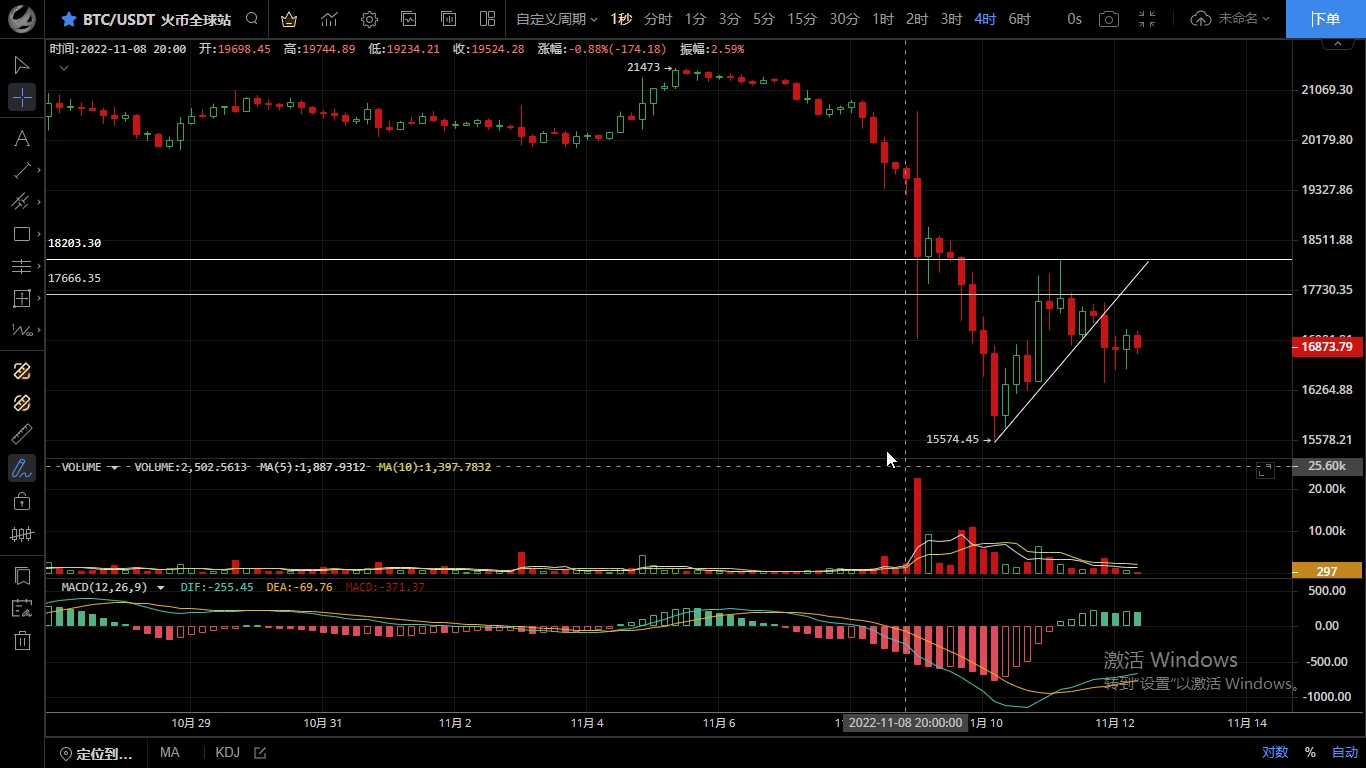Select the 5分 interval
Image resolution: width=1366 pixels, height=768 pixels.
tap(763, 19)
